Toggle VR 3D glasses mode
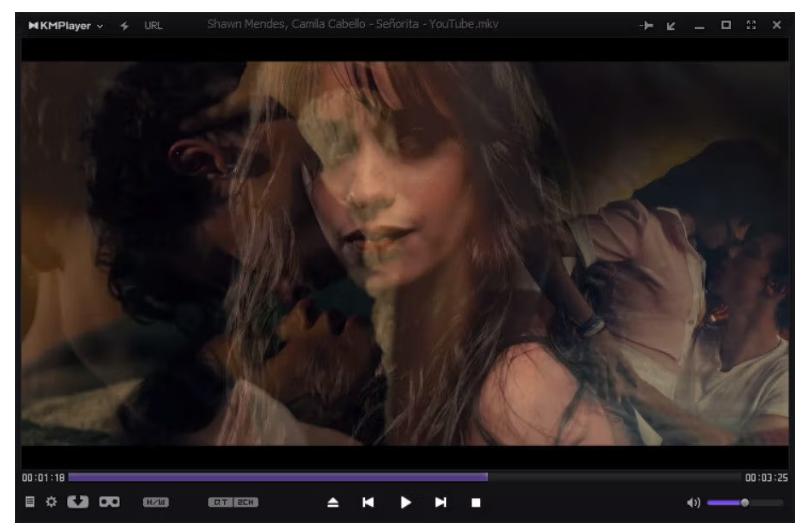The height and width of the screenshot is (531, 805). (x=107, y=502)
